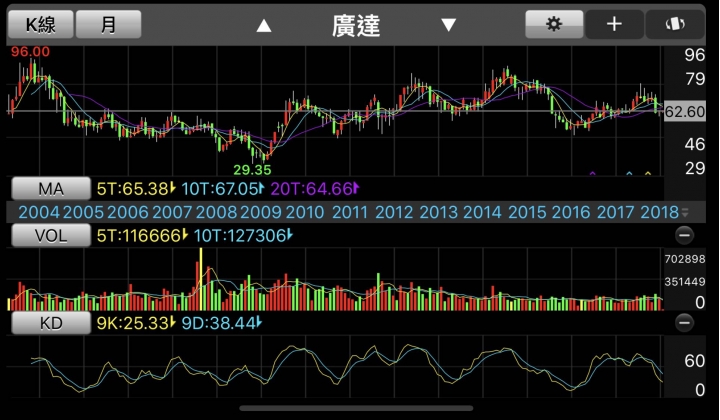Tap the 2007 year label
The height and width of the screenshot is (420, 720).
(x=172, y=213)
